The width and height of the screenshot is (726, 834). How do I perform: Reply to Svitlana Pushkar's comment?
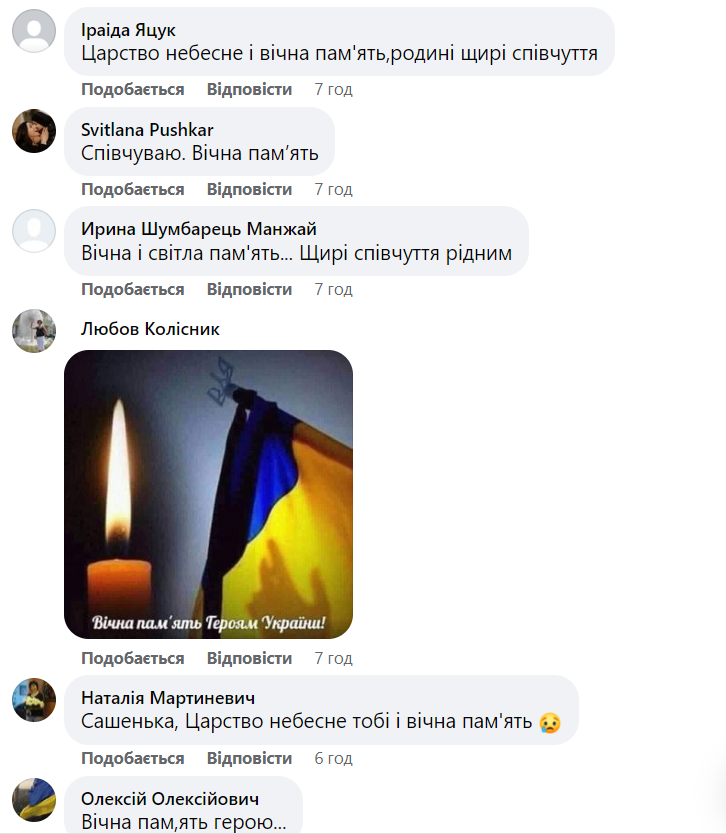pyautogui.click(x=249, y=189)
